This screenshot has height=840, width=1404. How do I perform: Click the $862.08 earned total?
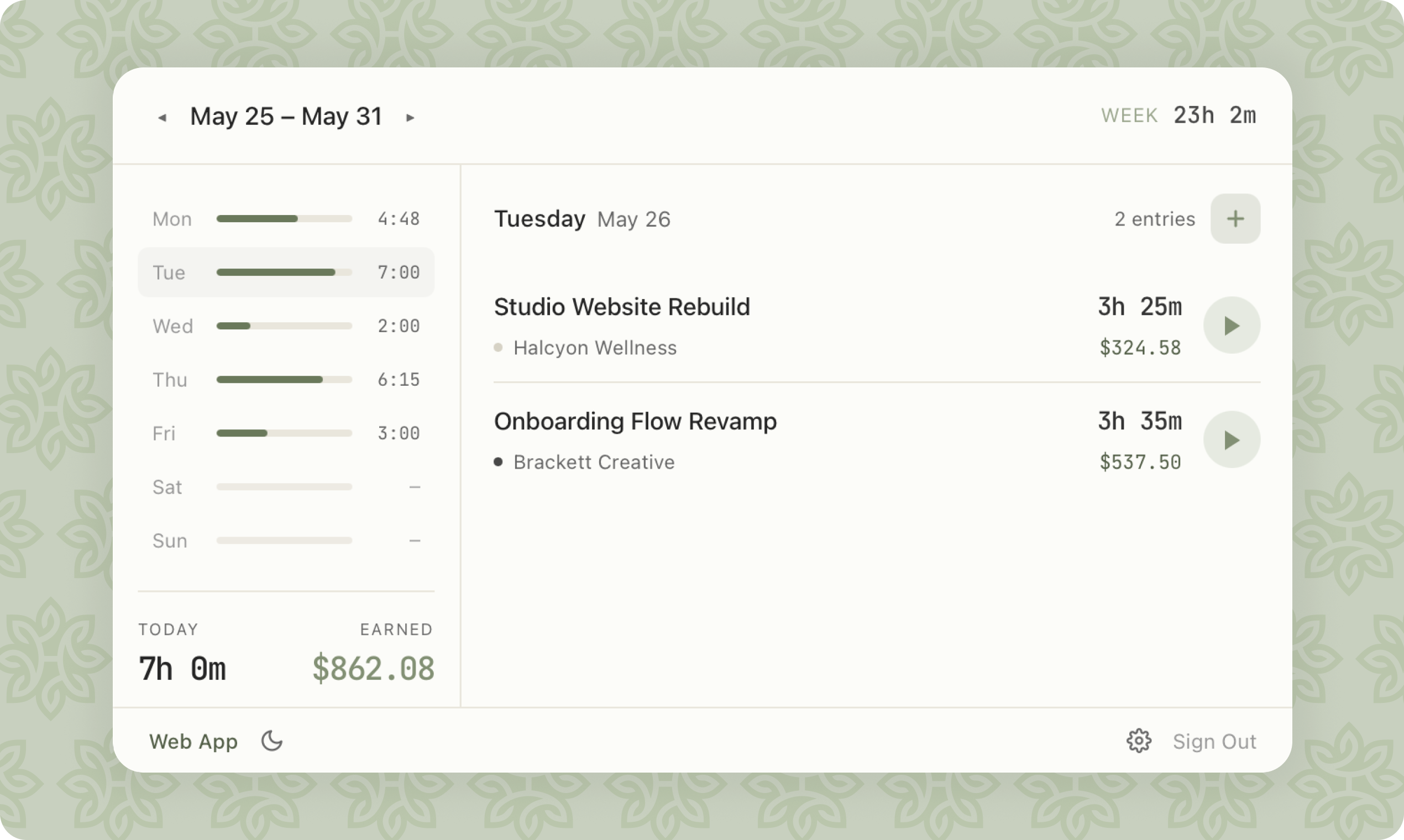[373, 669]
